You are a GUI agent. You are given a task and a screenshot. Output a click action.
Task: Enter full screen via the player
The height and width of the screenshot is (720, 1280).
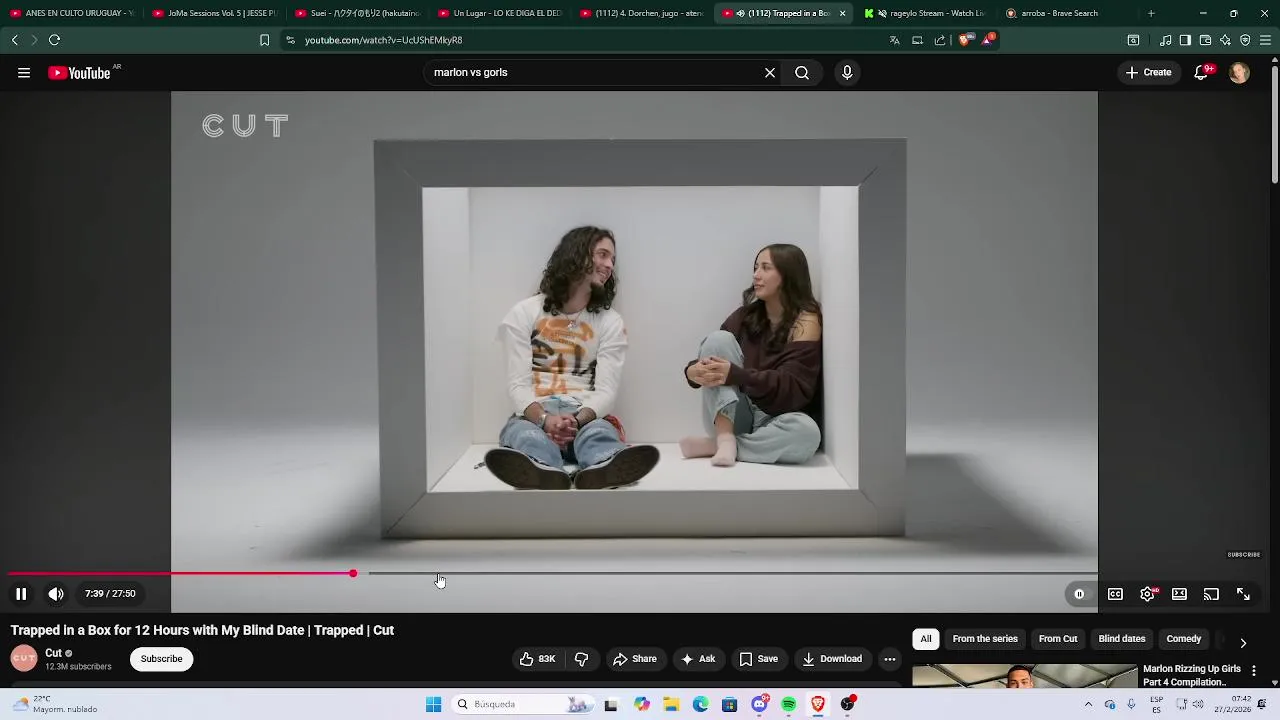1243,594
